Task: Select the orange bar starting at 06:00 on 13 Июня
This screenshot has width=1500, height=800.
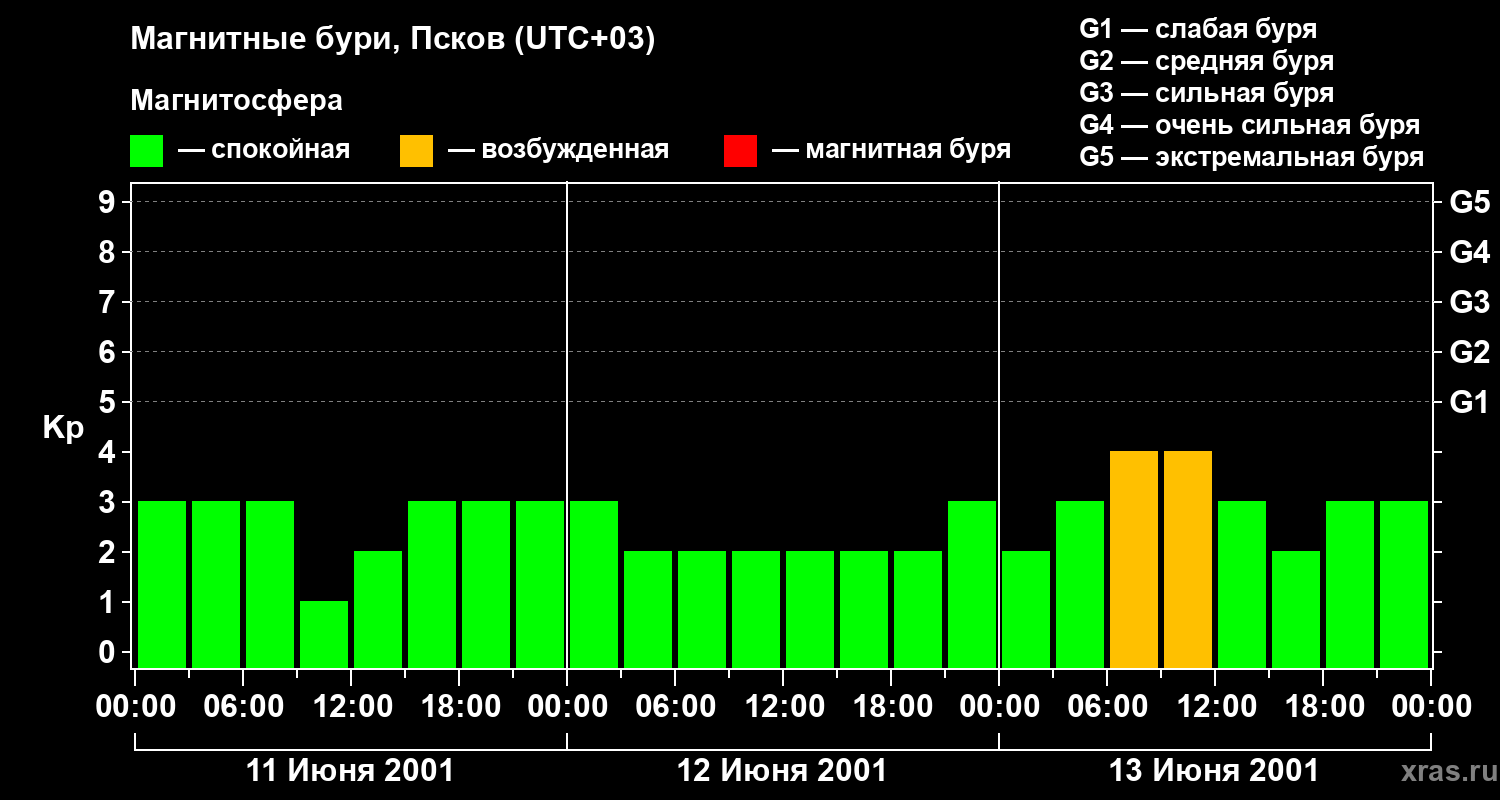Action: tap(1134, 559)
